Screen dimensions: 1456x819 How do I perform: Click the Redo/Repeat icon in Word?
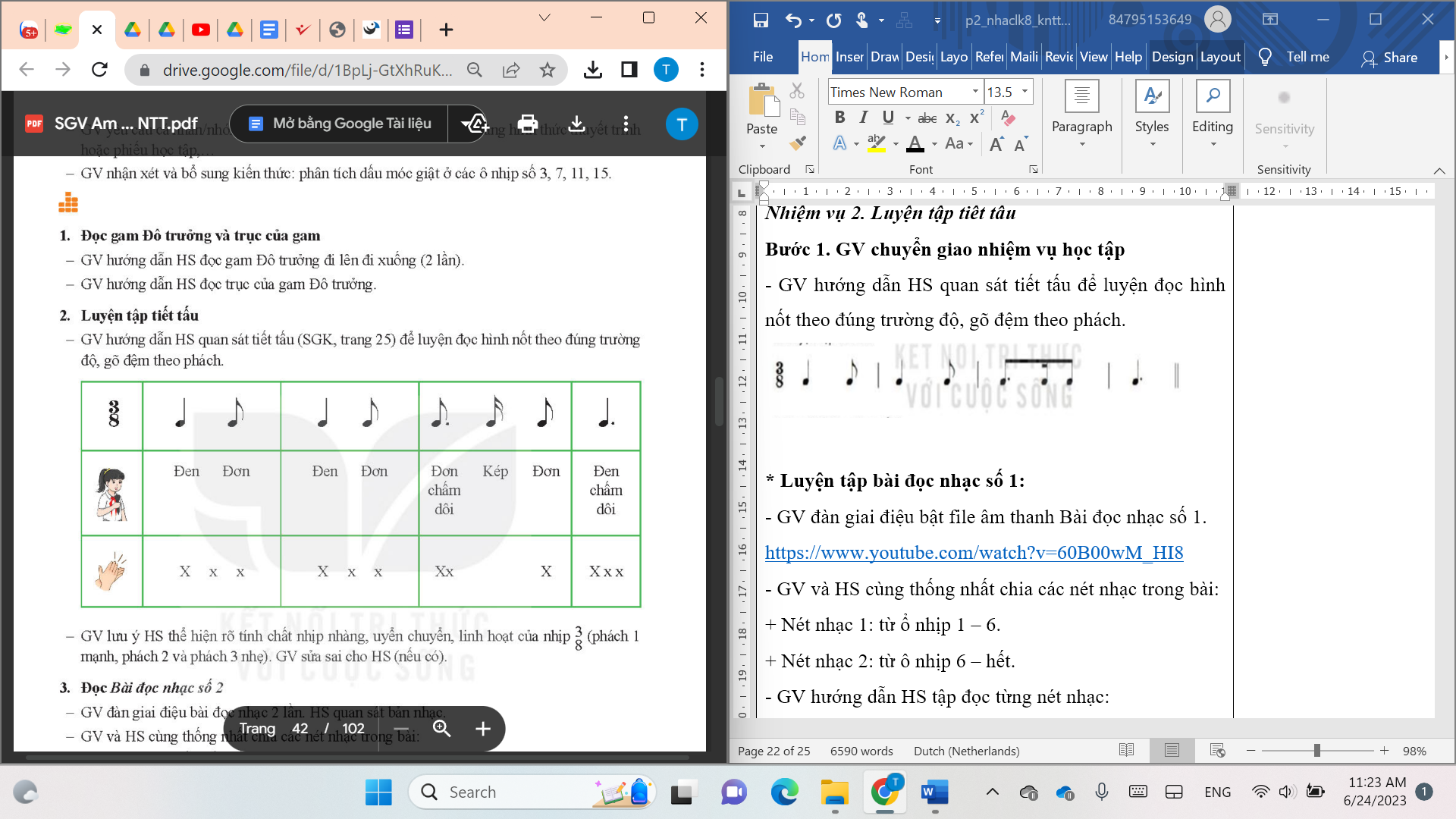coord(833,20)
